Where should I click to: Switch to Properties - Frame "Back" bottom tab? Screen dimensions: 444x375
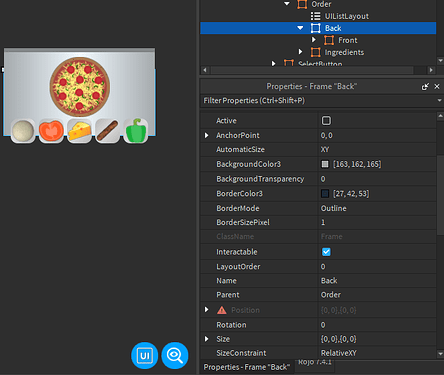(x=247, y=367)
